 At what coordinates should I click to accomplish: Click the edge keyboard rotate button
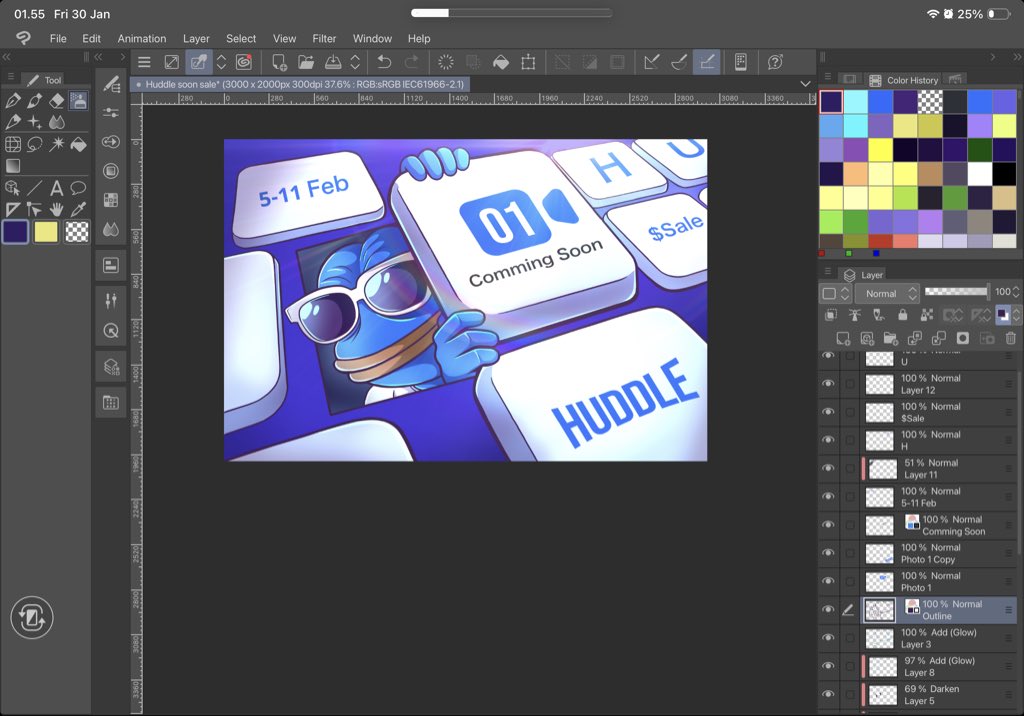(x=31, y=617)
